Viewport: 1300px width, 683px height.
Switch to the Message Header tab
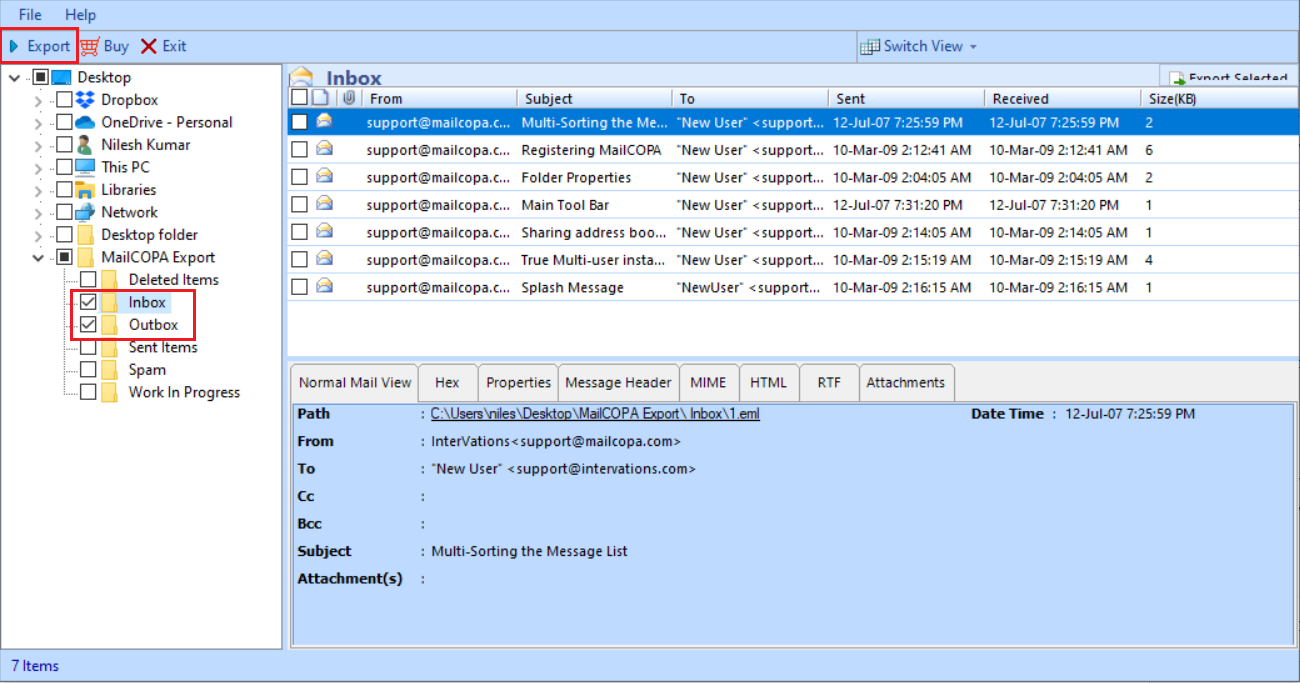618,382
